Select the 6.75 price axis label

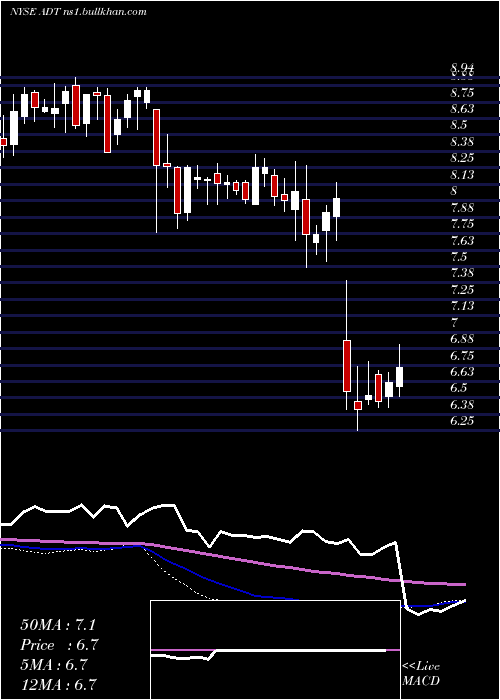(462, 356)
